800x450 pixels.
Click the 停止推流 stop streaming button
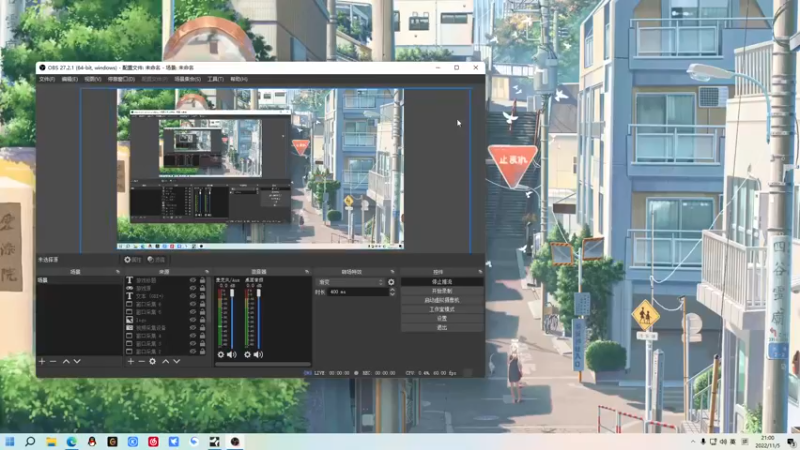pos(441,282)
